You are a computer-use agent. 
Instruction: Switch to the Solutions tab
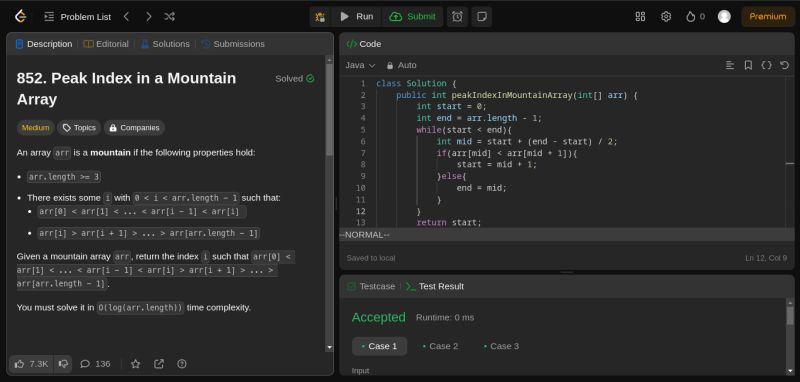point(165,44)
